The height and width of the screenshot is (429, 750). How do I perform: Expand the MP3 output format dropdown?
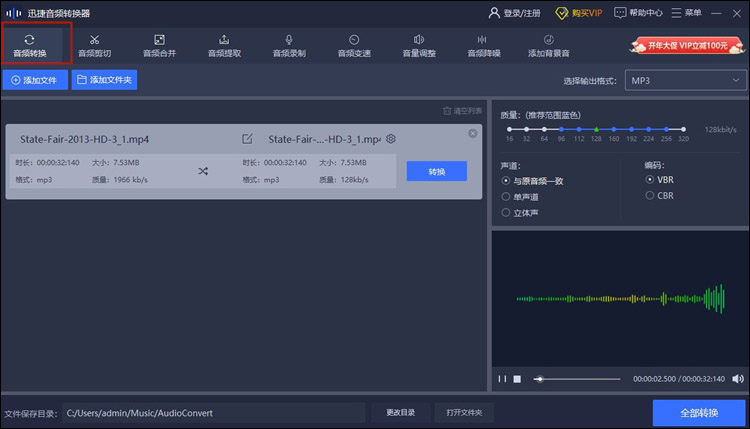click(x=685, y=81)
